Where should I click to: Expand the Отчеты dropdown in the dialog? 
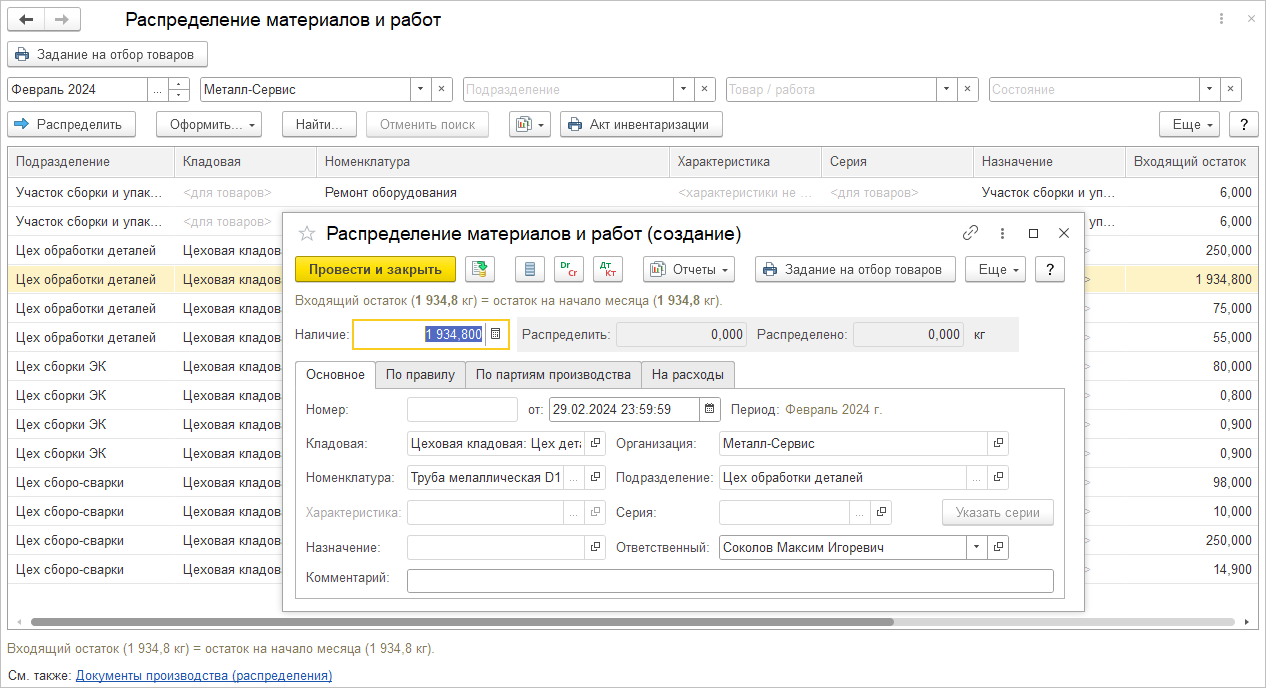[x=689, y=269]
